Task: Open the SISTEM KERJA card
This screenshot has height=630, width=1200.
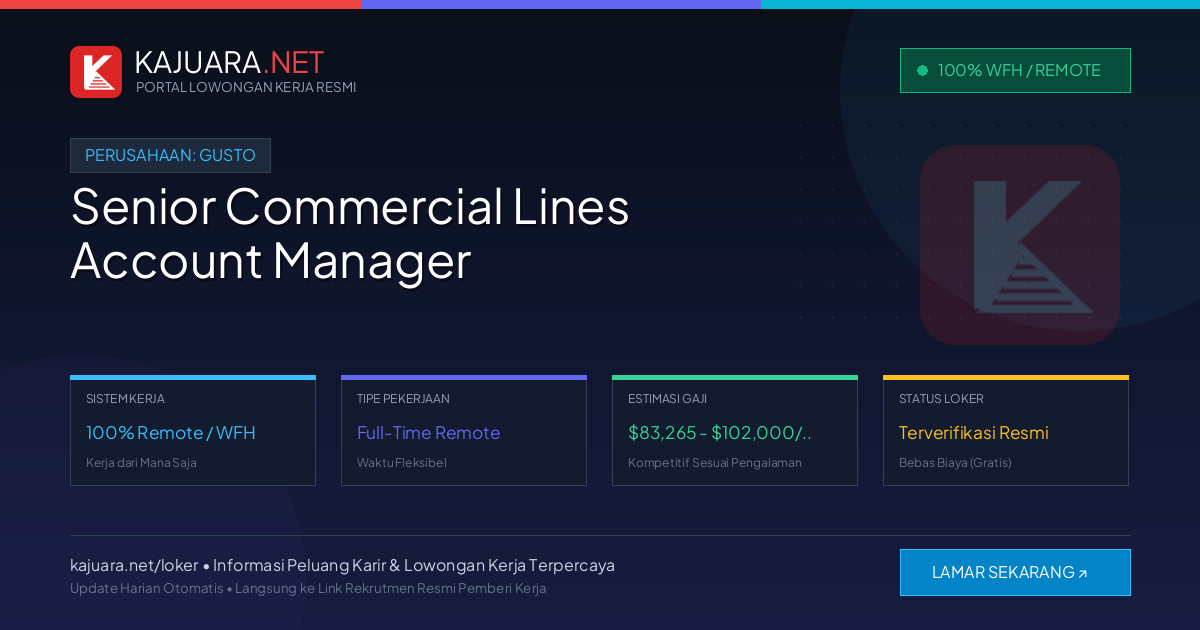Action: (x=193, y=431)
